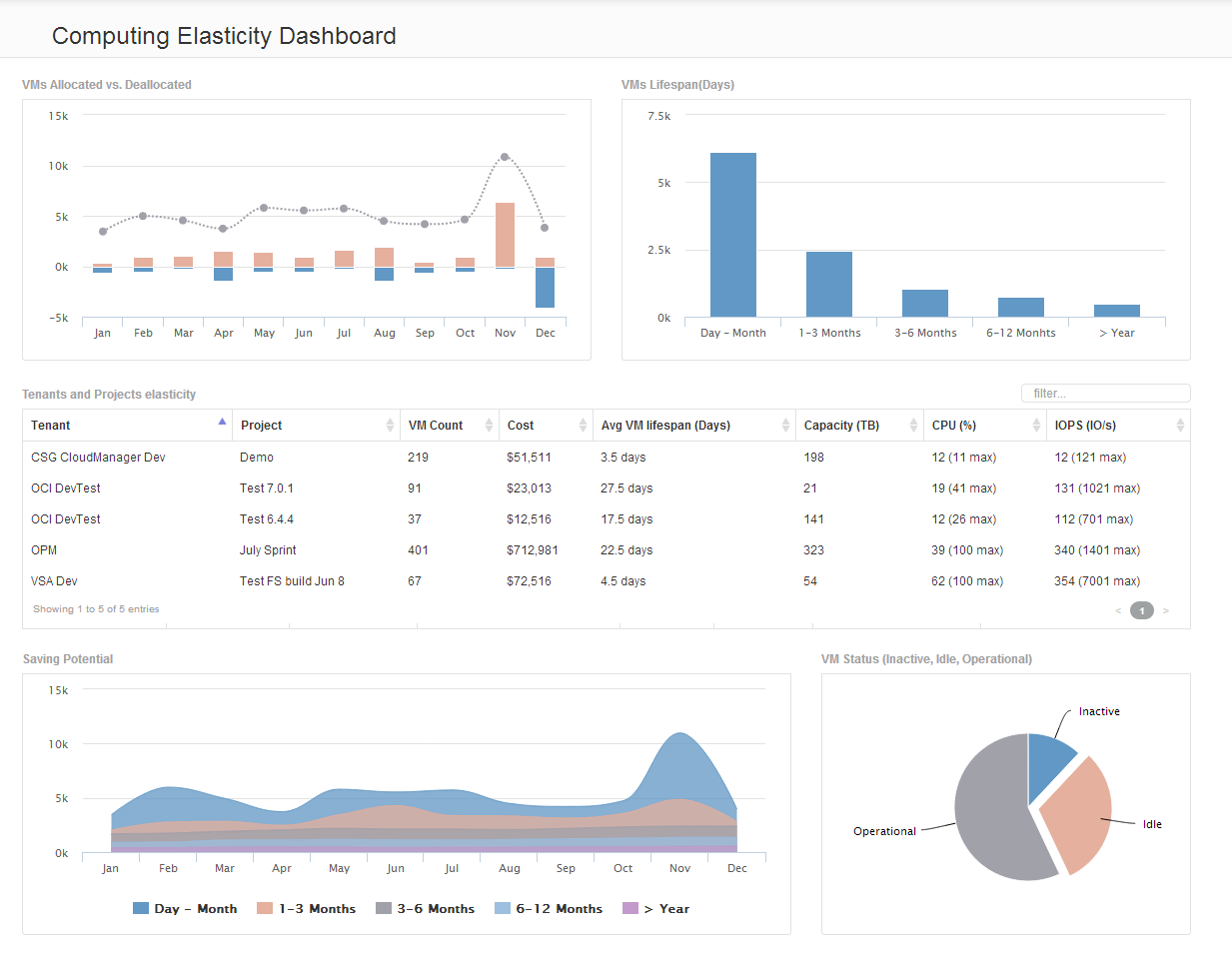Sort table by VM Count arrows
This screenshot has width=1232, height=958.
click(489, 426)
